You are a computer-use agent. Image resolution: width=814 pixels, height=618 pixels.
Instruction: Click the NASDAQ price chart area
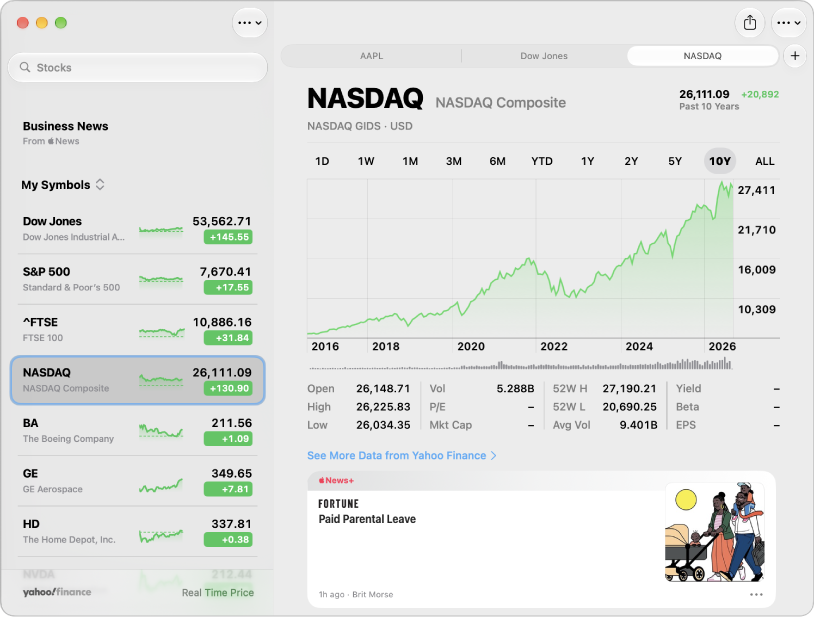pyautogui.click(x=520, y=259)
